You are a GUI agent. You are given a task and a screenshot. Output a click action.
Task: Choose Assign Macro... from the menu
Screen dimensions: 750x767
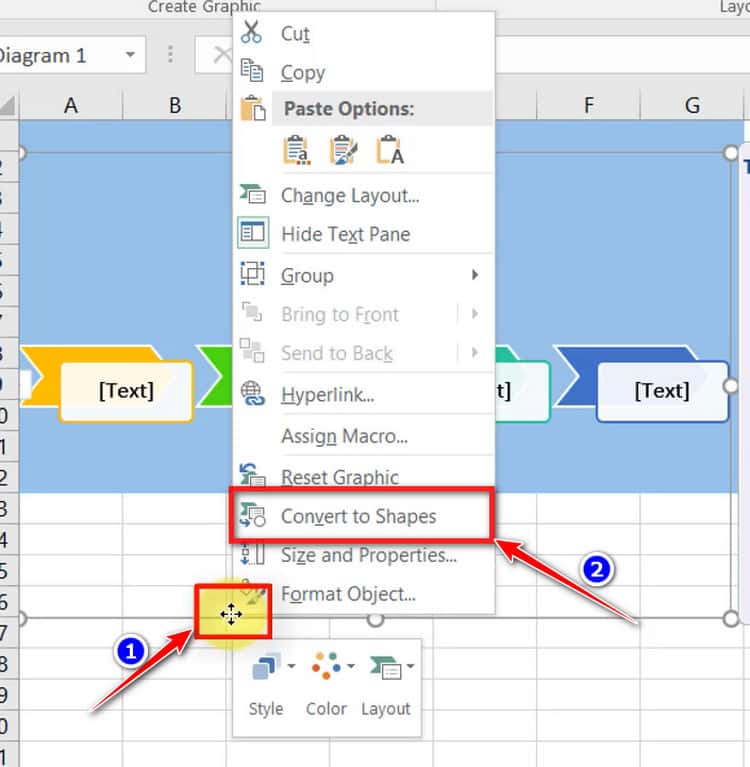click(364, 435)
